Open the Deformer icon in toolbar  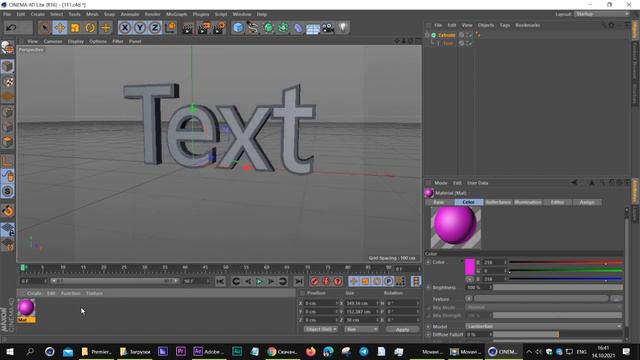pyautogui.click(x=298, y=28)
